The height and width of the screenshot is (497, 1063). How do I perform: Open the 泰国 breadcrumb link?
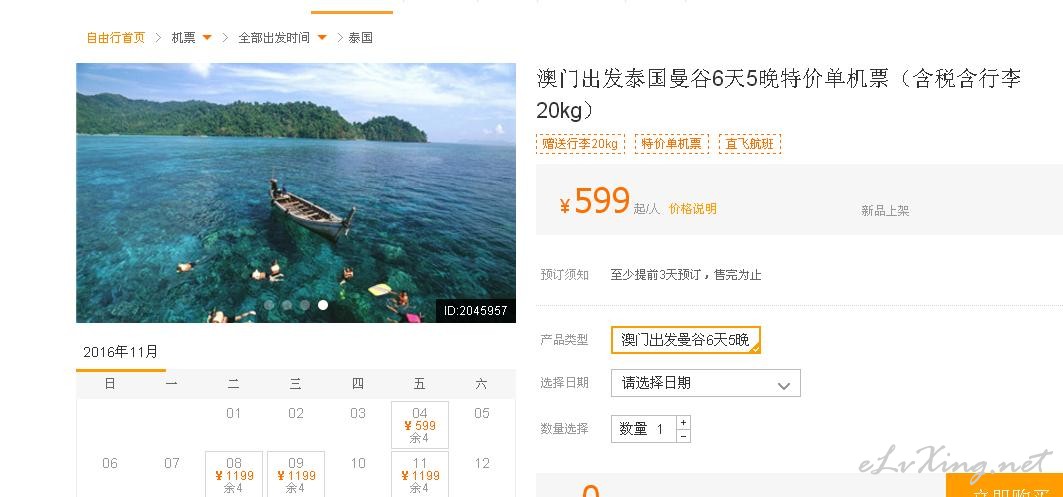click(361, 38)
